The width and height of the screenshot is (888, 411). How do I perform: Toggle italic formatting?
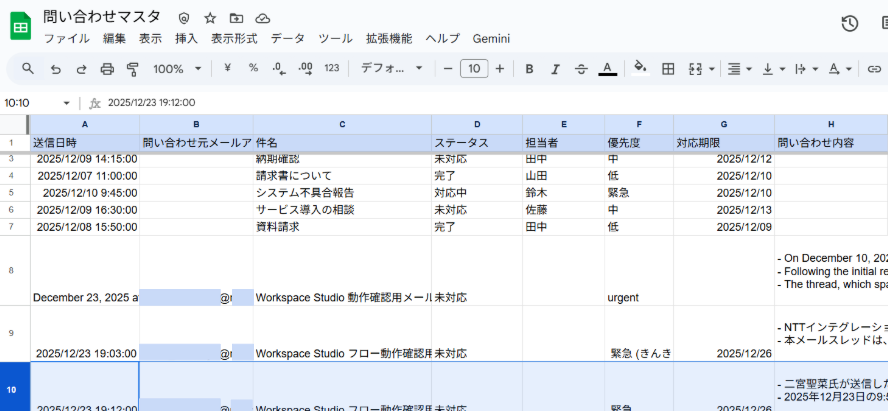tap(555, 69)
